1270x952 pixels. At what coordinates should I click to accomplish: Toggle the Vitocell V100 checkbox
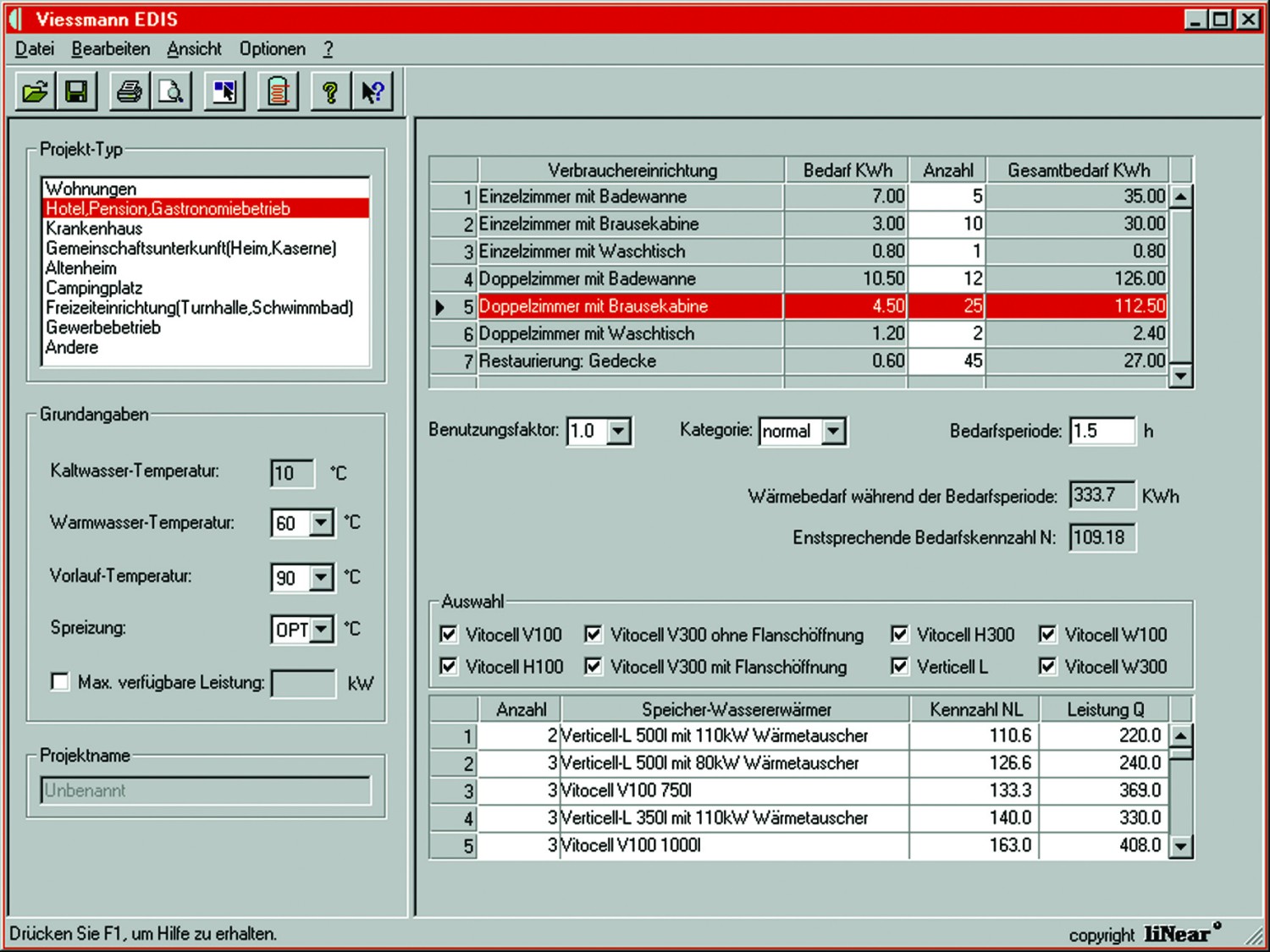pyautogui.click(x=449, y=634)
